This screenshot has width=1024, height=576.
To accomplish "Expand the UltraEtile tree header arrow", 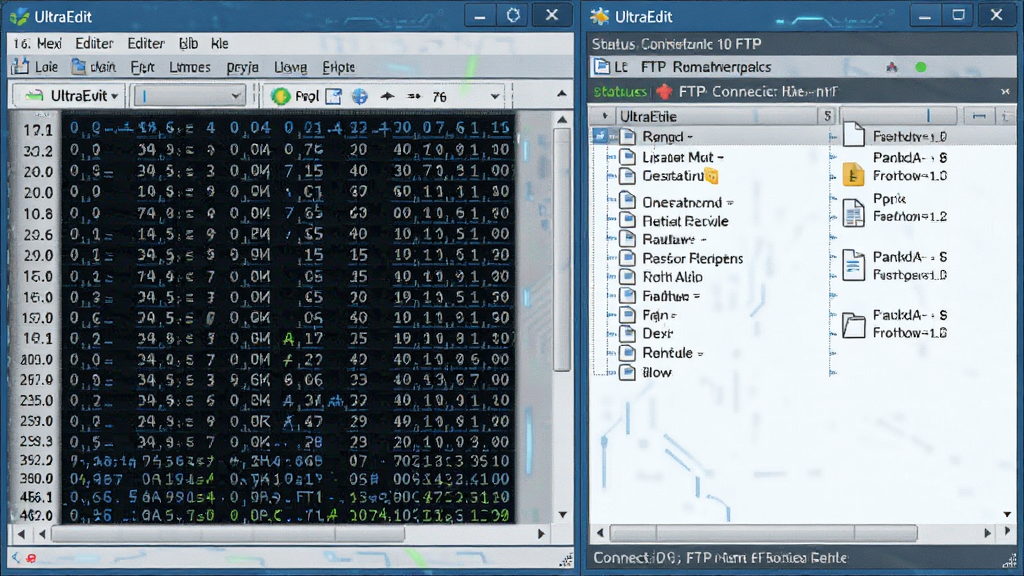I will coord(605,116).
